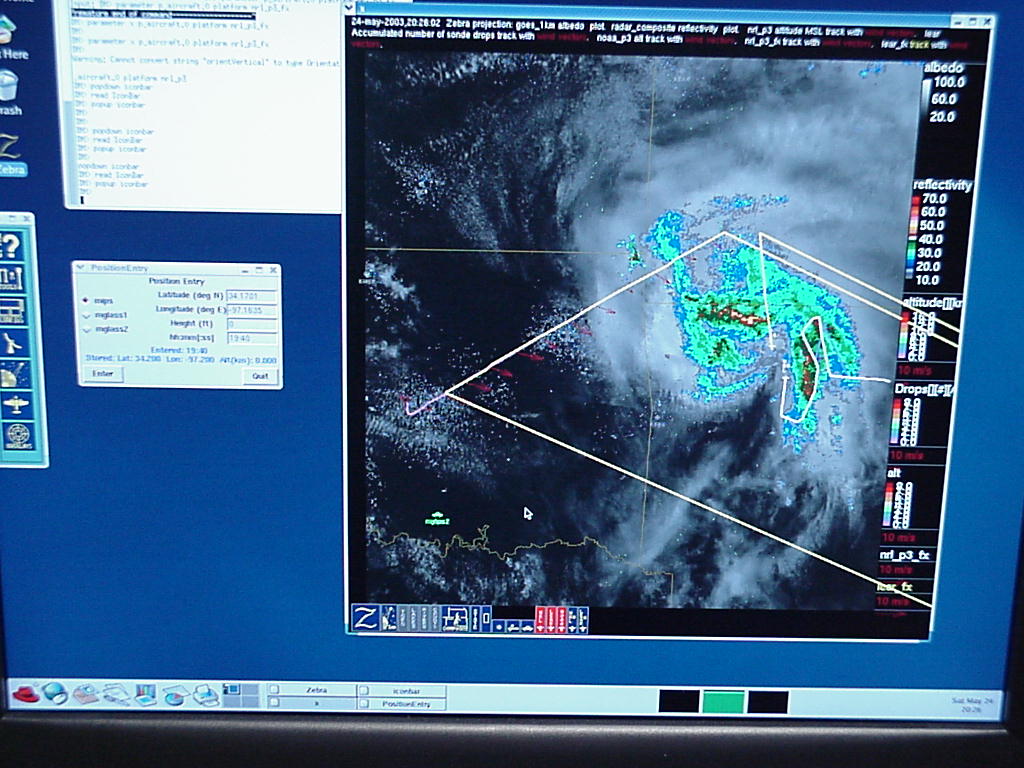Click the Quit button in Position Entry
Screen dimensions: 1024x768
[x=261, y=376]
